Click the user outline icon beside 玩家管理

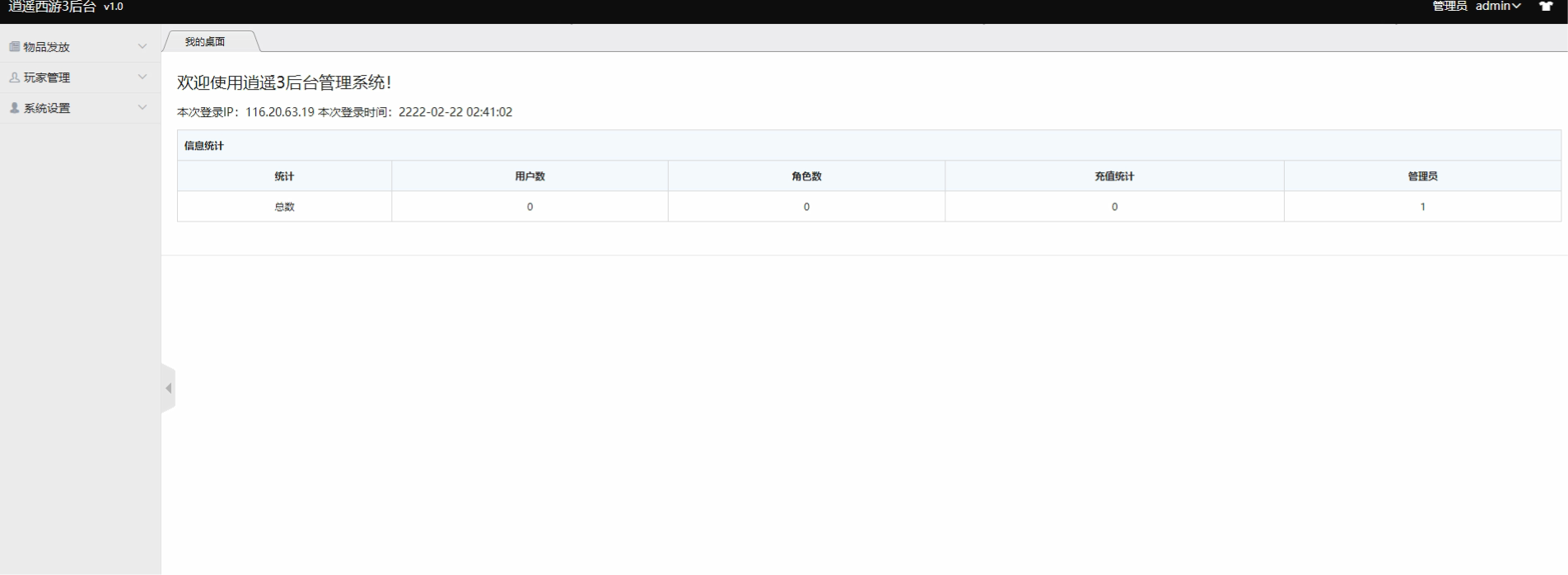click(14, 77)
